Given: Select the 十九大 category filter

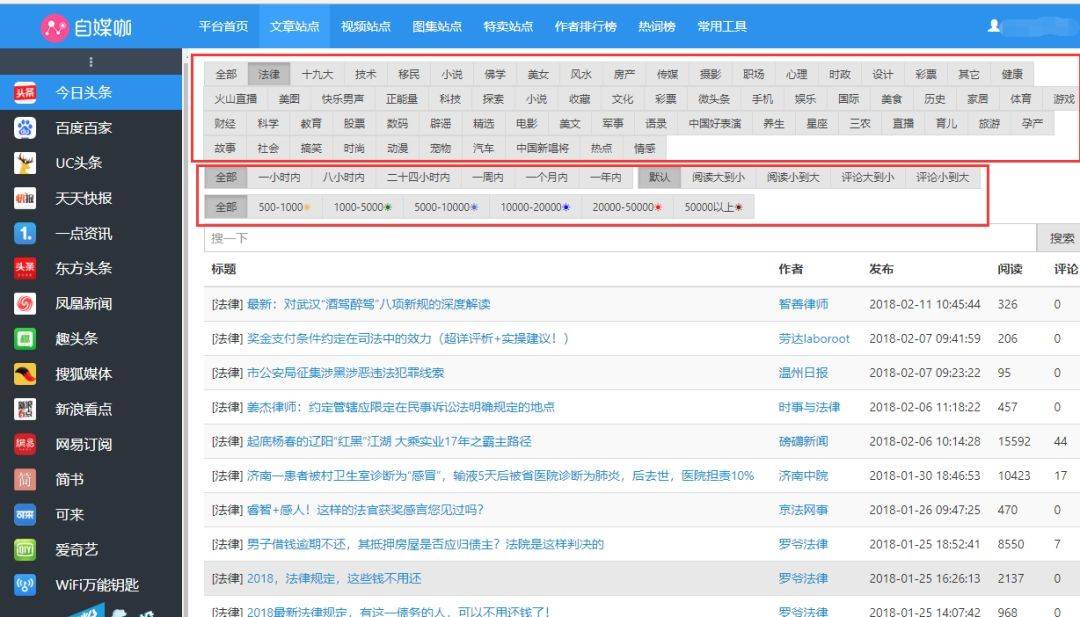Looking at the screenshot, I should point(317,74).
